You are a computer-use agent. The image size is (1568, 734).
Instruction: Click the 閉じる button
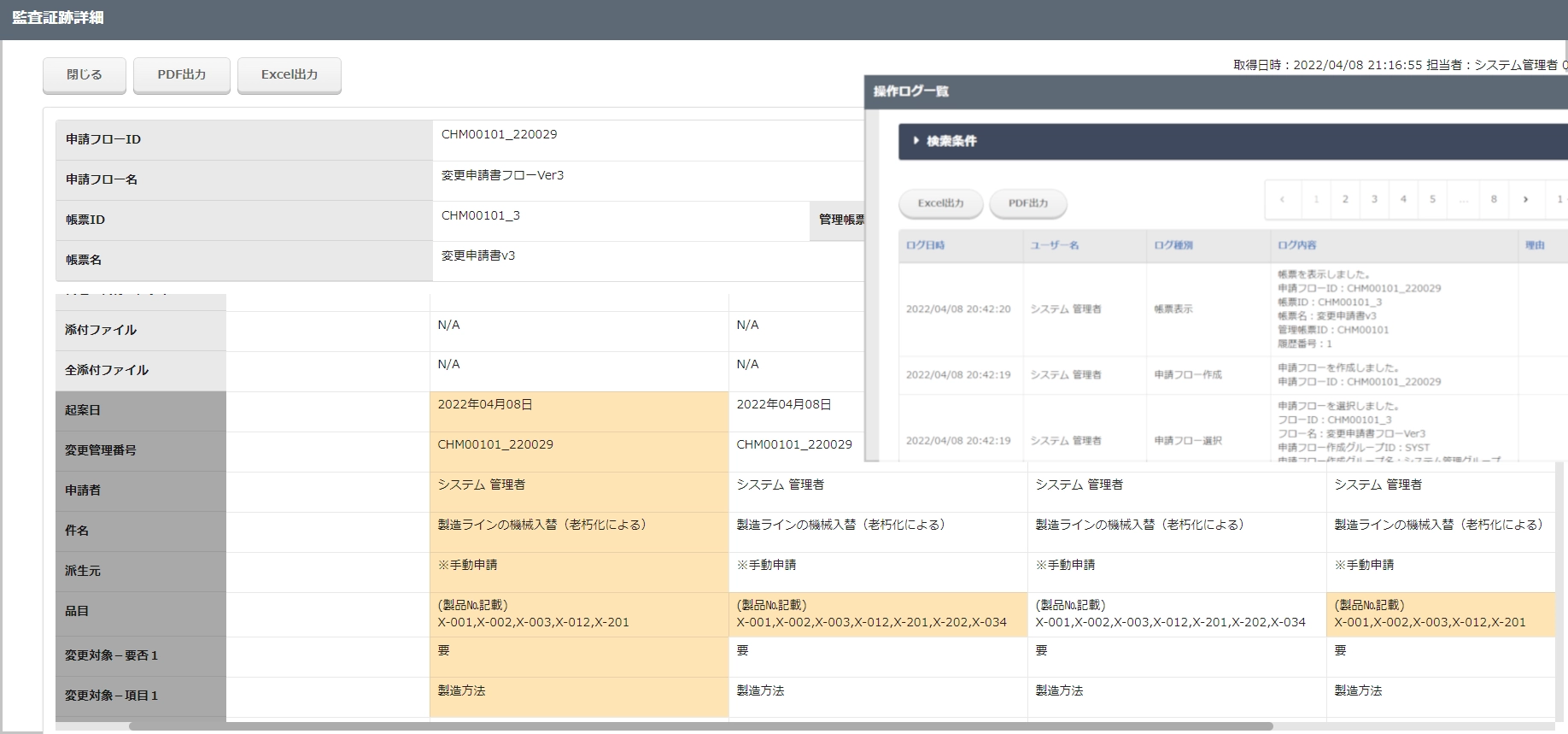coord(85,75)
